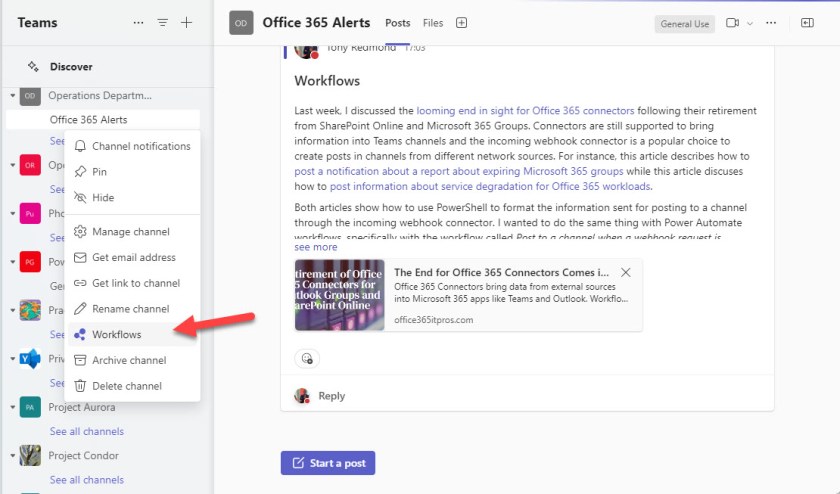Click the pink Pu team avatar
Viewport: 840px width, 494px height.
coord(30,213)
